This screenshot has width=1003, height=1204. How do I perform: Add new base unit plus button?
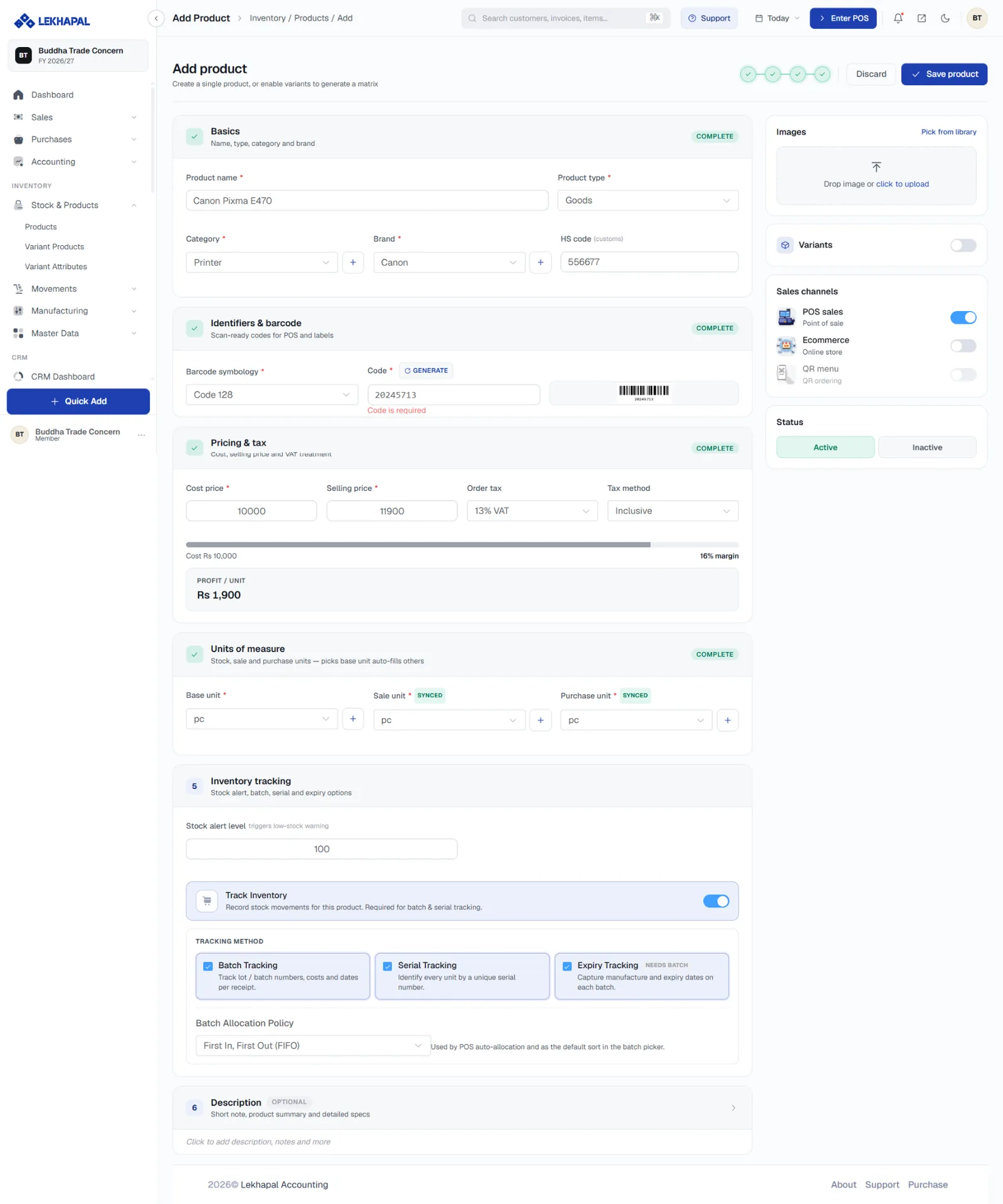(x=353, y=719)
